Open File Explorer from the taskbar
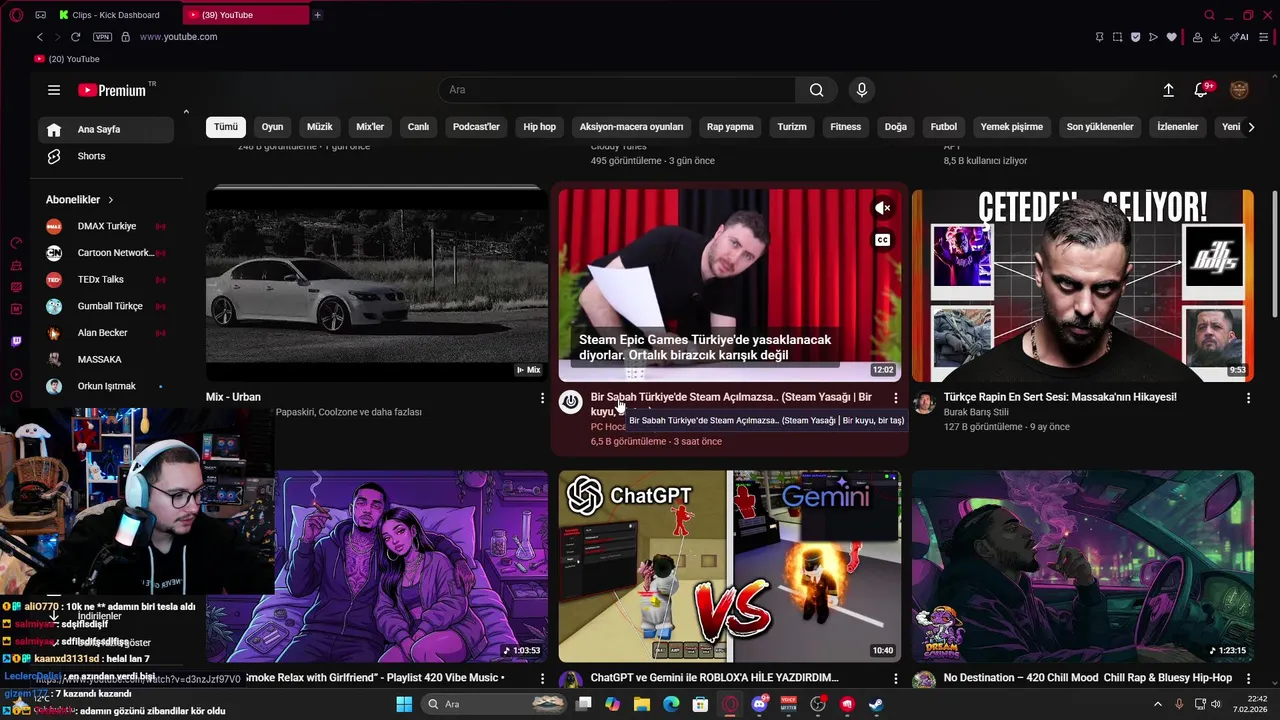The width and height of the screenshot is (1280, 720). point(642,704)
